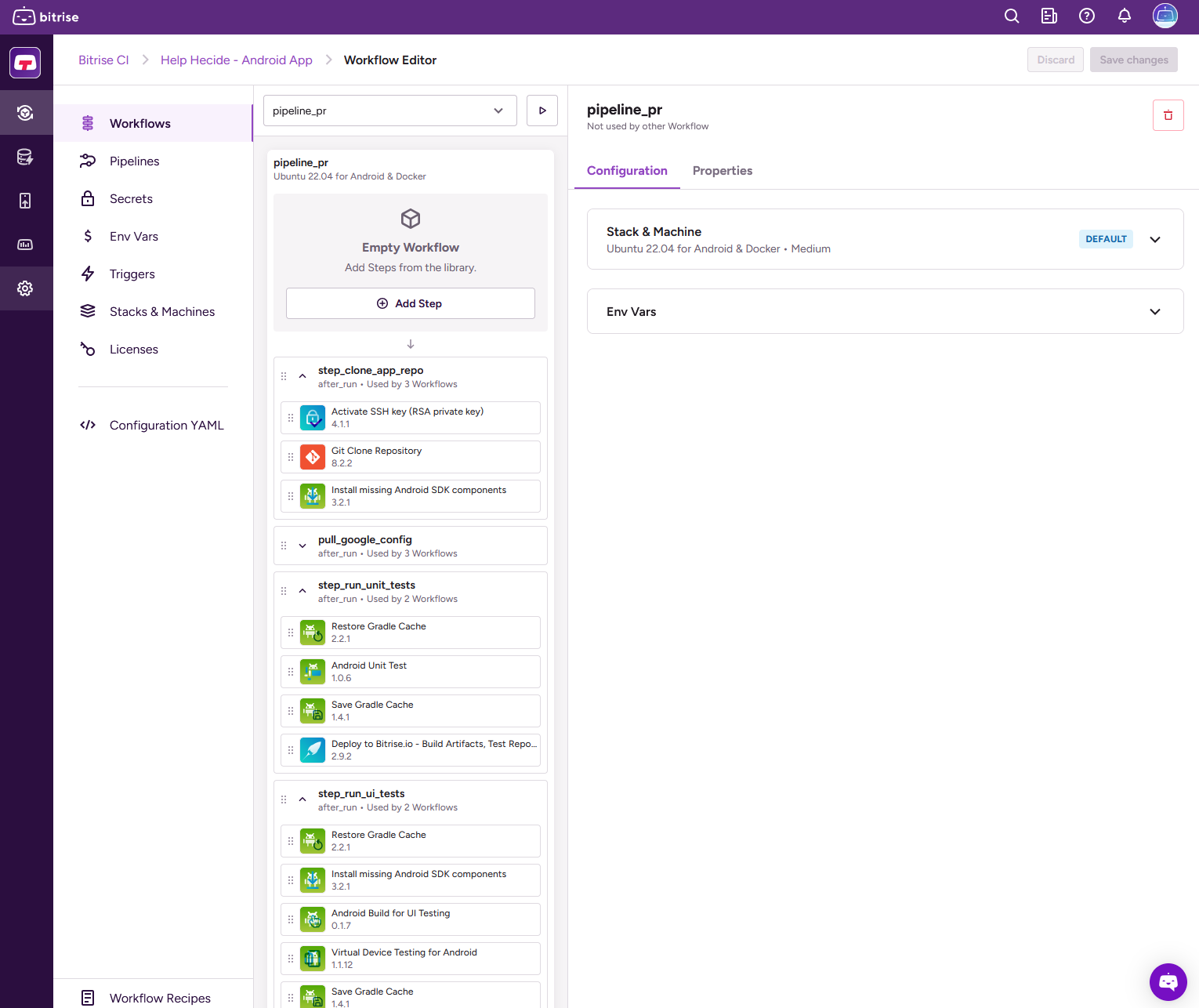Expand the Env Vars configuration card
This screenshot has height=1008, width=1199.
1154,312
